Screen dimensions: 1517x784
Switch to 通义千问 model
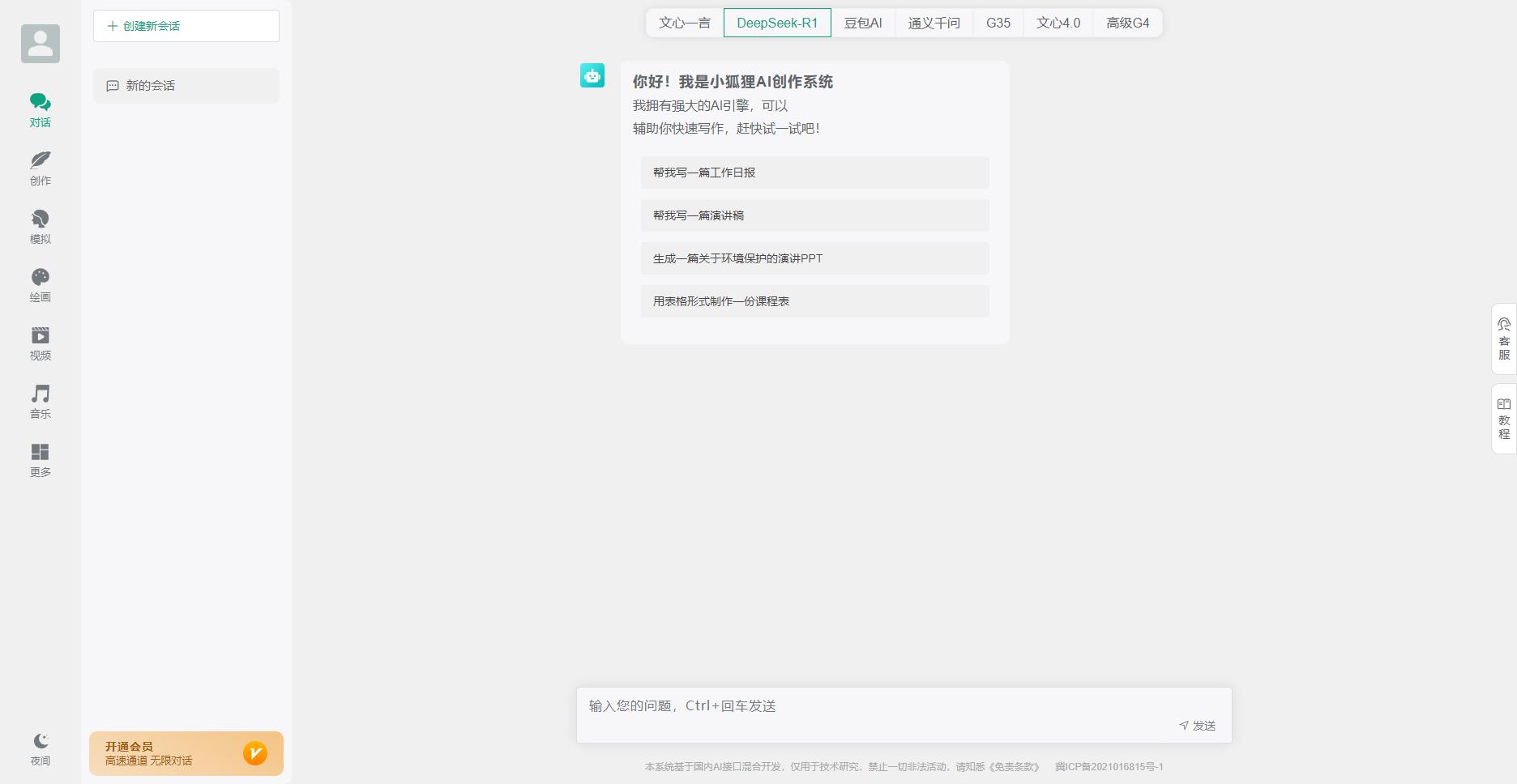point(933,23)
